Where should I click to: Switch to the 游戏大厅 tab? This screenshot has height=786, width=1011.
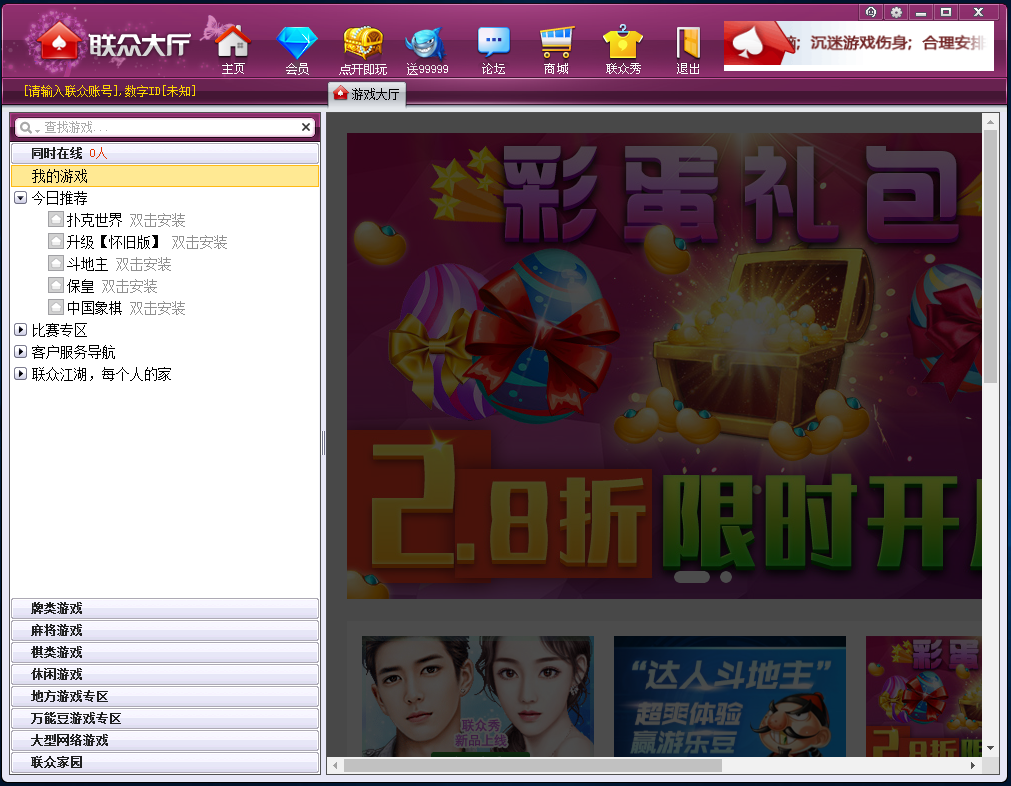(367, 94)
